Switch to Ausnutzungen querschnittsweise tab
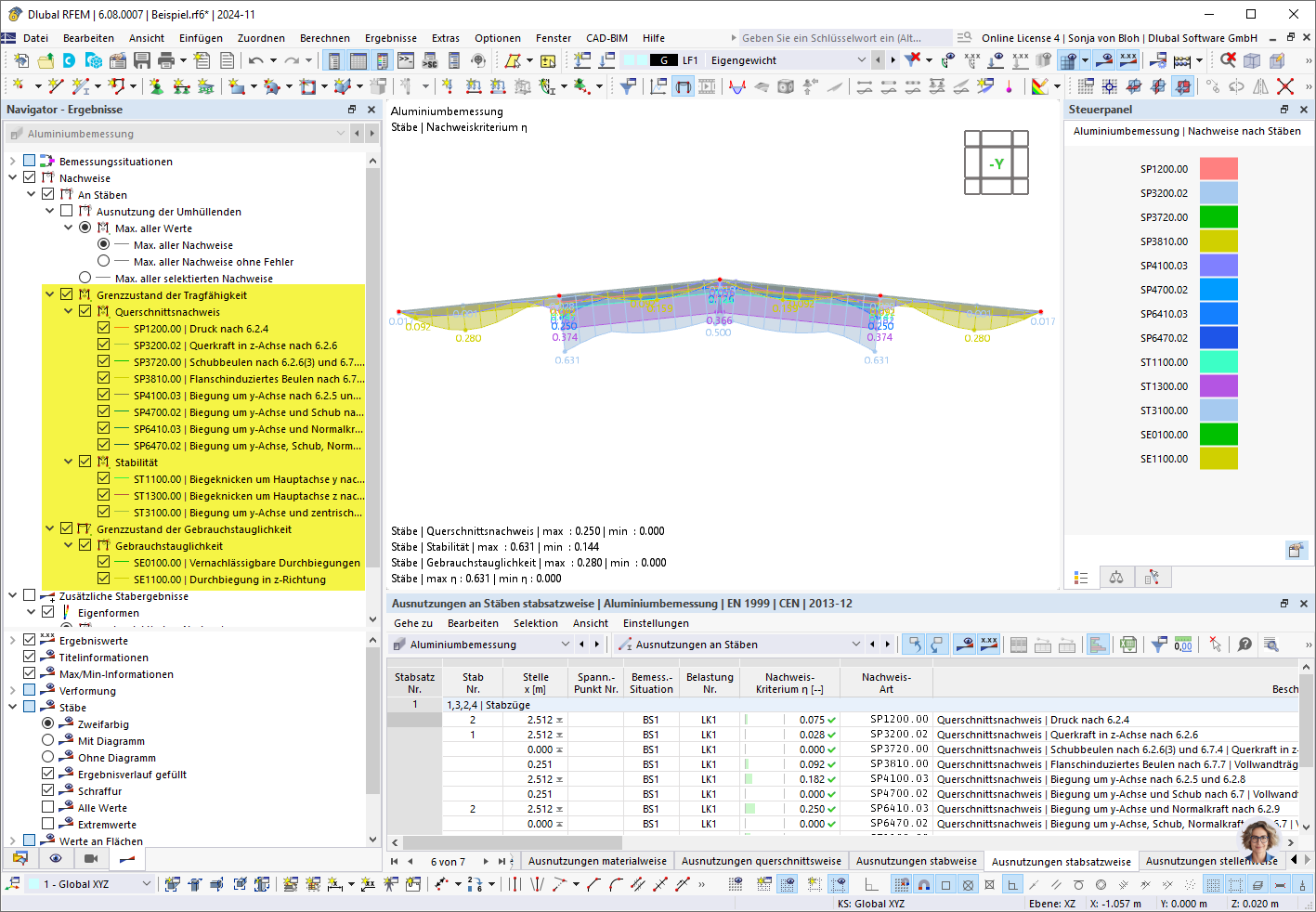The height and width of the screenshot is (912, 1316). coord(762,861)
